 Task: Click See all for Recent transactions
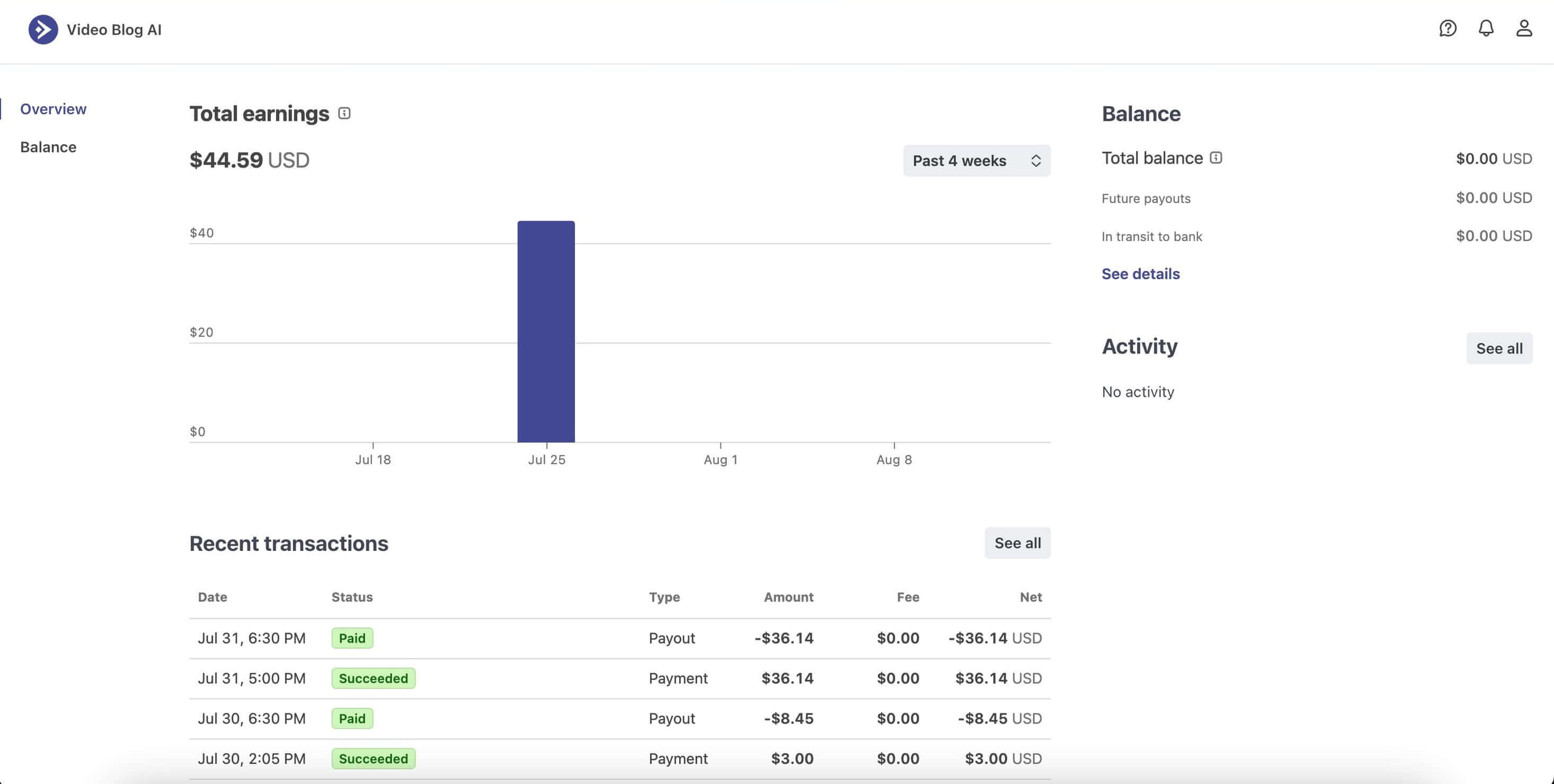(x=1017, y=543)
